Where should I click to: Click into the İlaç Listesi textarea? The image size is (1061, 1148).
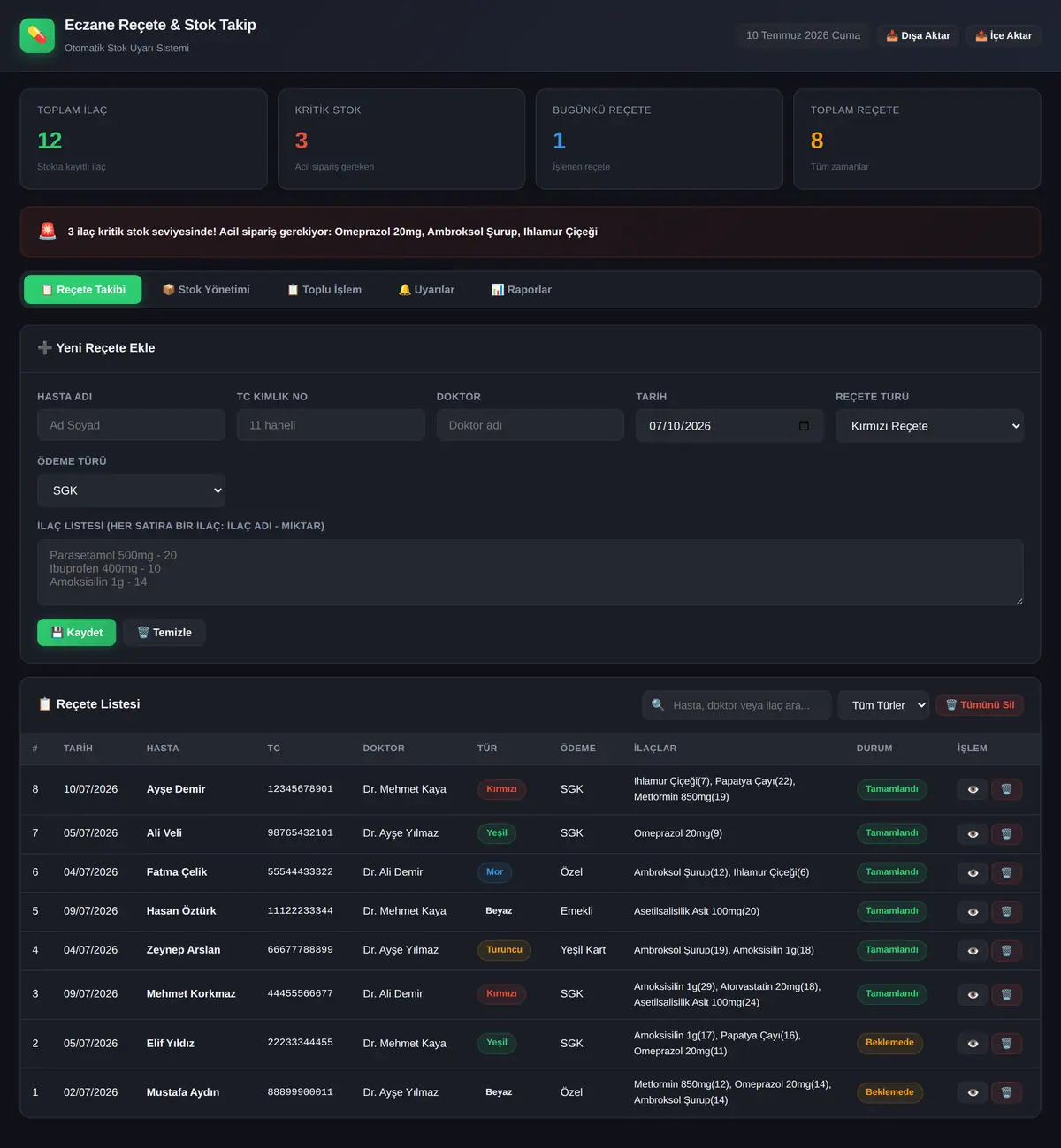point(530,573)
